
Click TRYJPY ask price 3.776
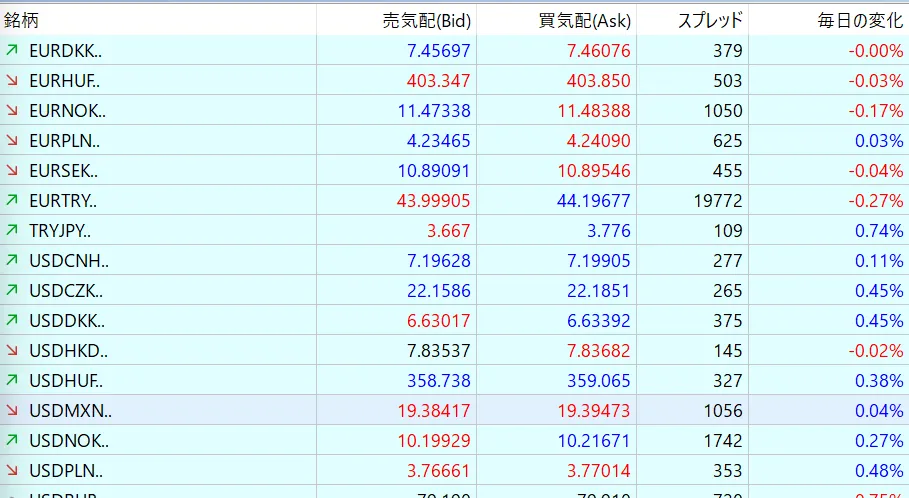[609, 231]
